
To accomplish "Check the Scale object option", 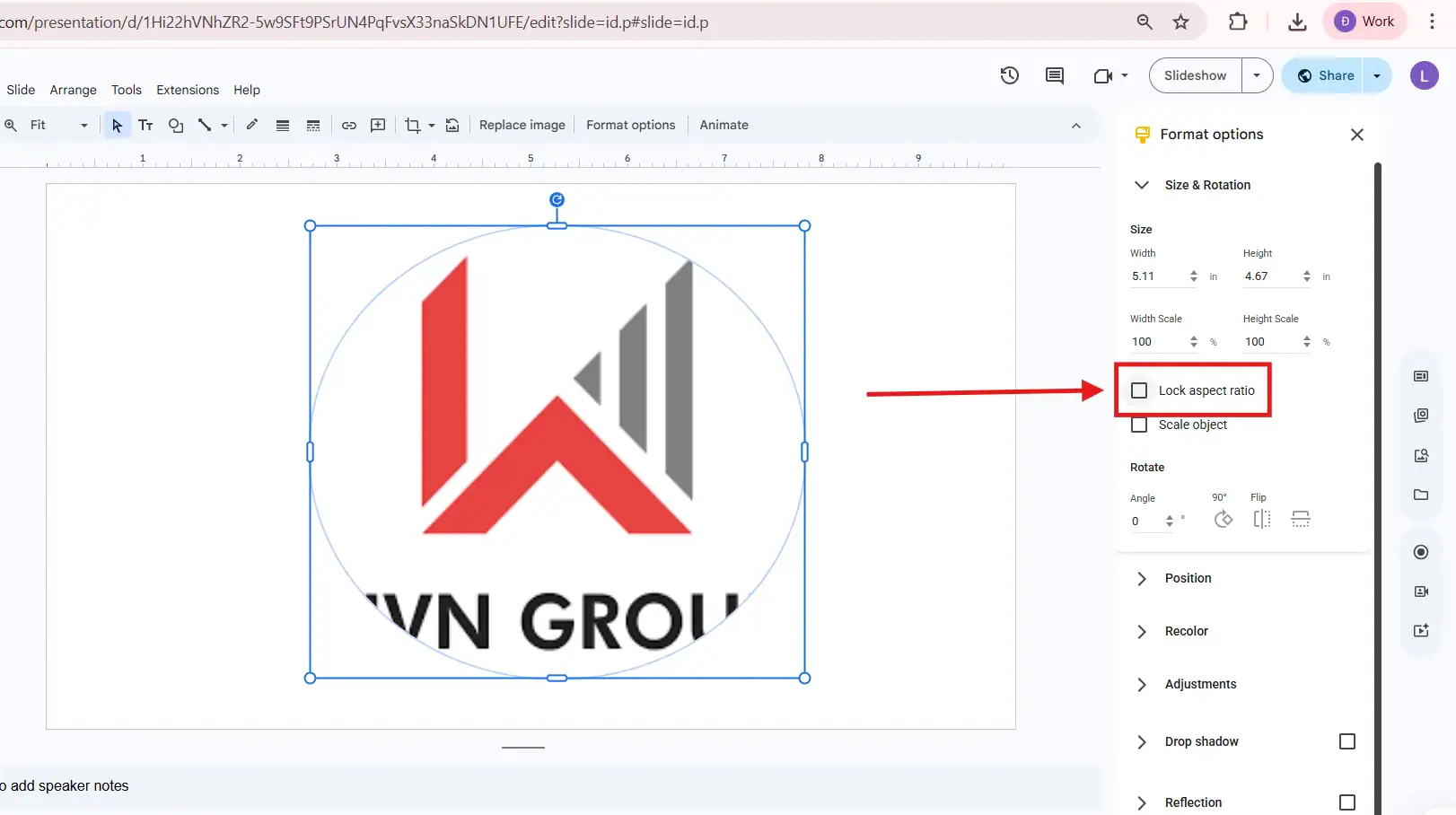I will pyautogui.click(x=1139, y=424).
